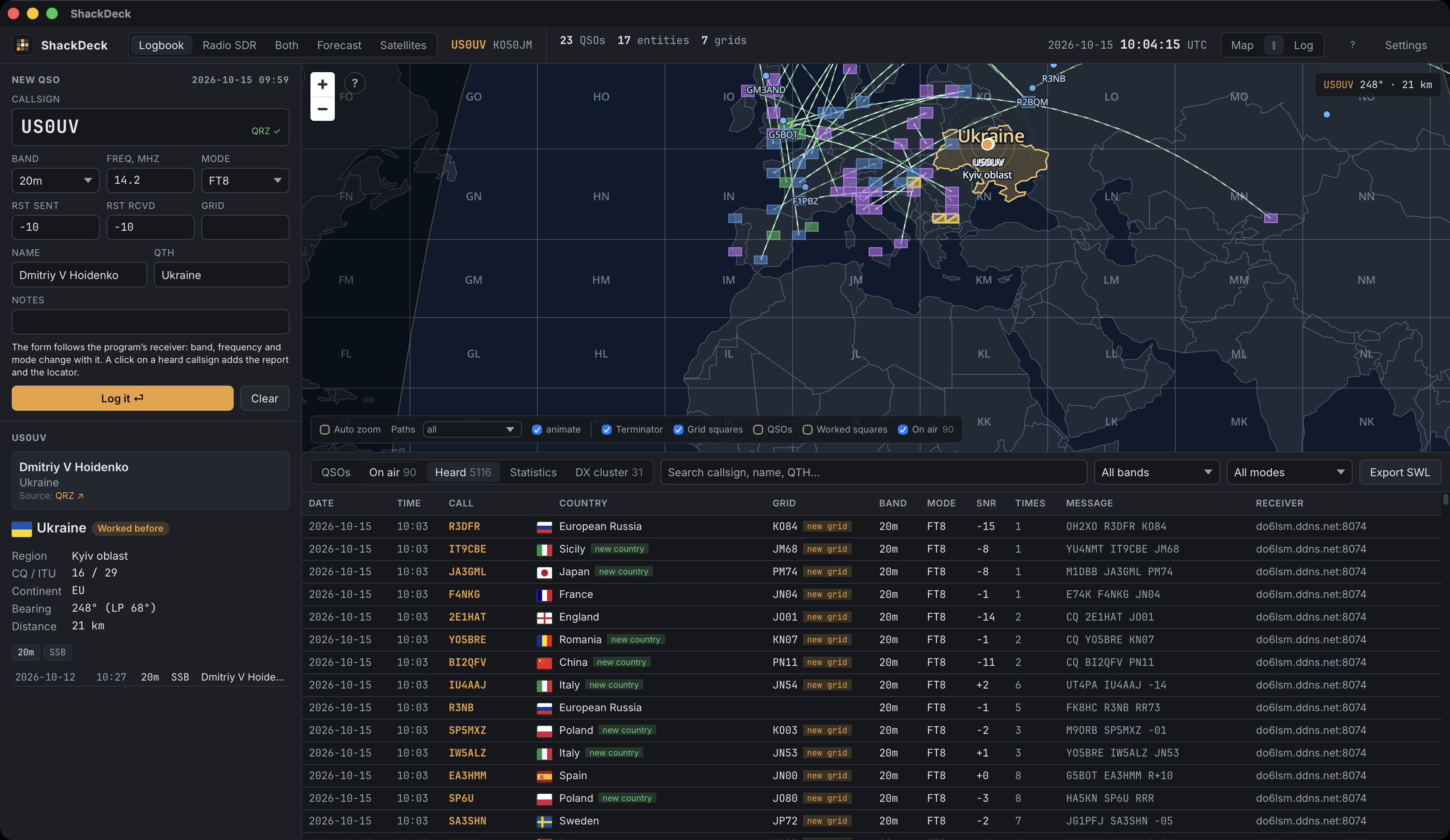Click the Poland flag in SP5MXZ row

pos(544,730)
